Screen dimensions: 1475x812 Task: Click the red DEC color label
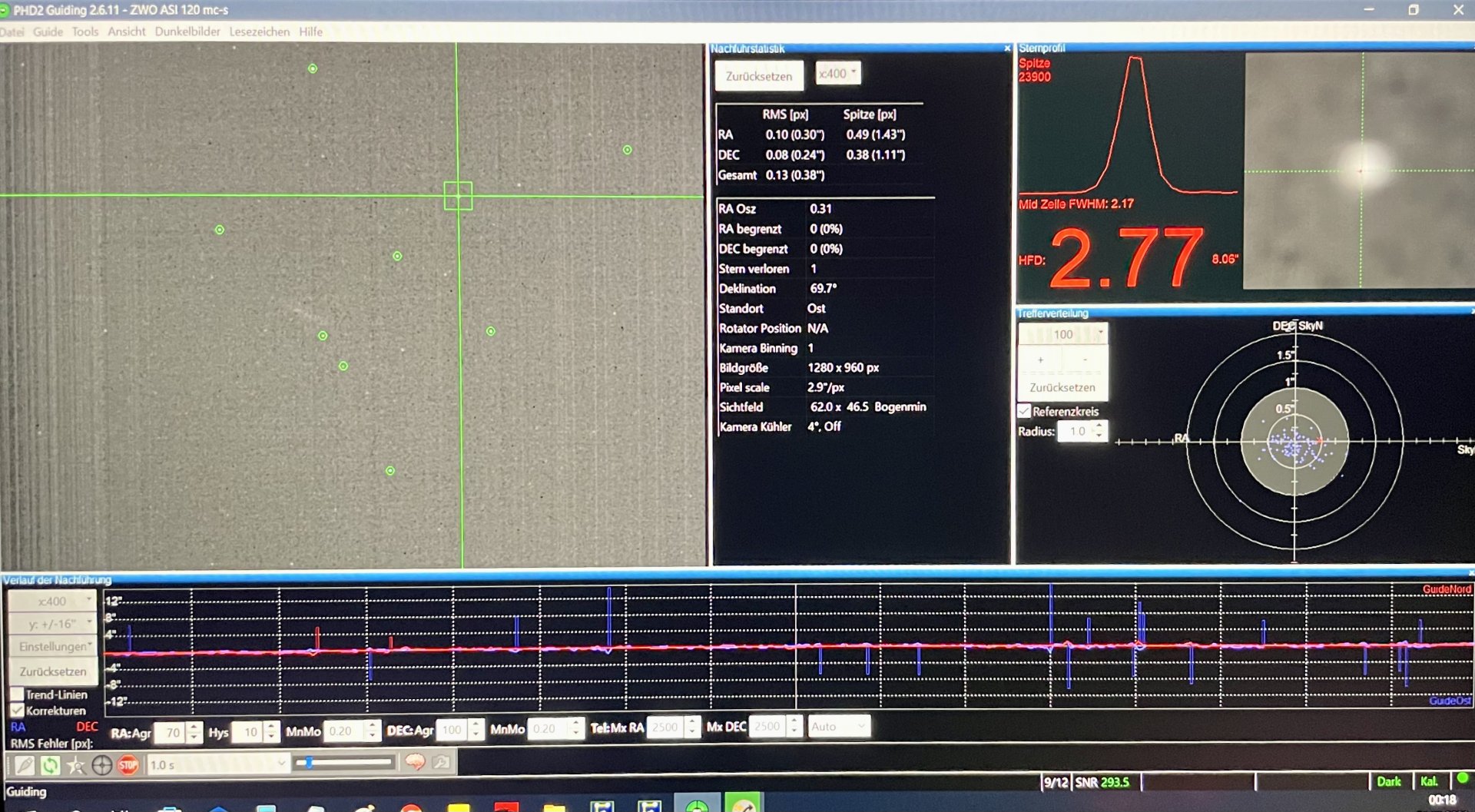(87, 727)
